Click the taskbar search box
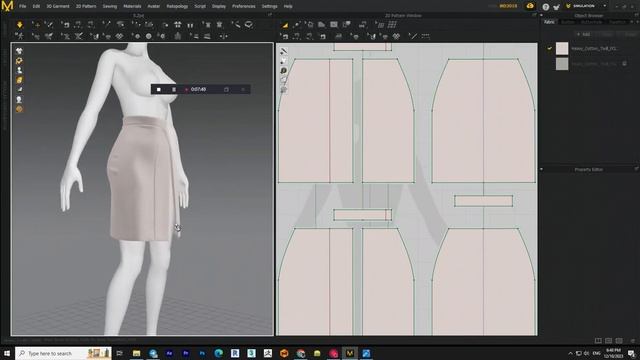The height and width of the screenshot is (360, 640). [x=63, y=353]
